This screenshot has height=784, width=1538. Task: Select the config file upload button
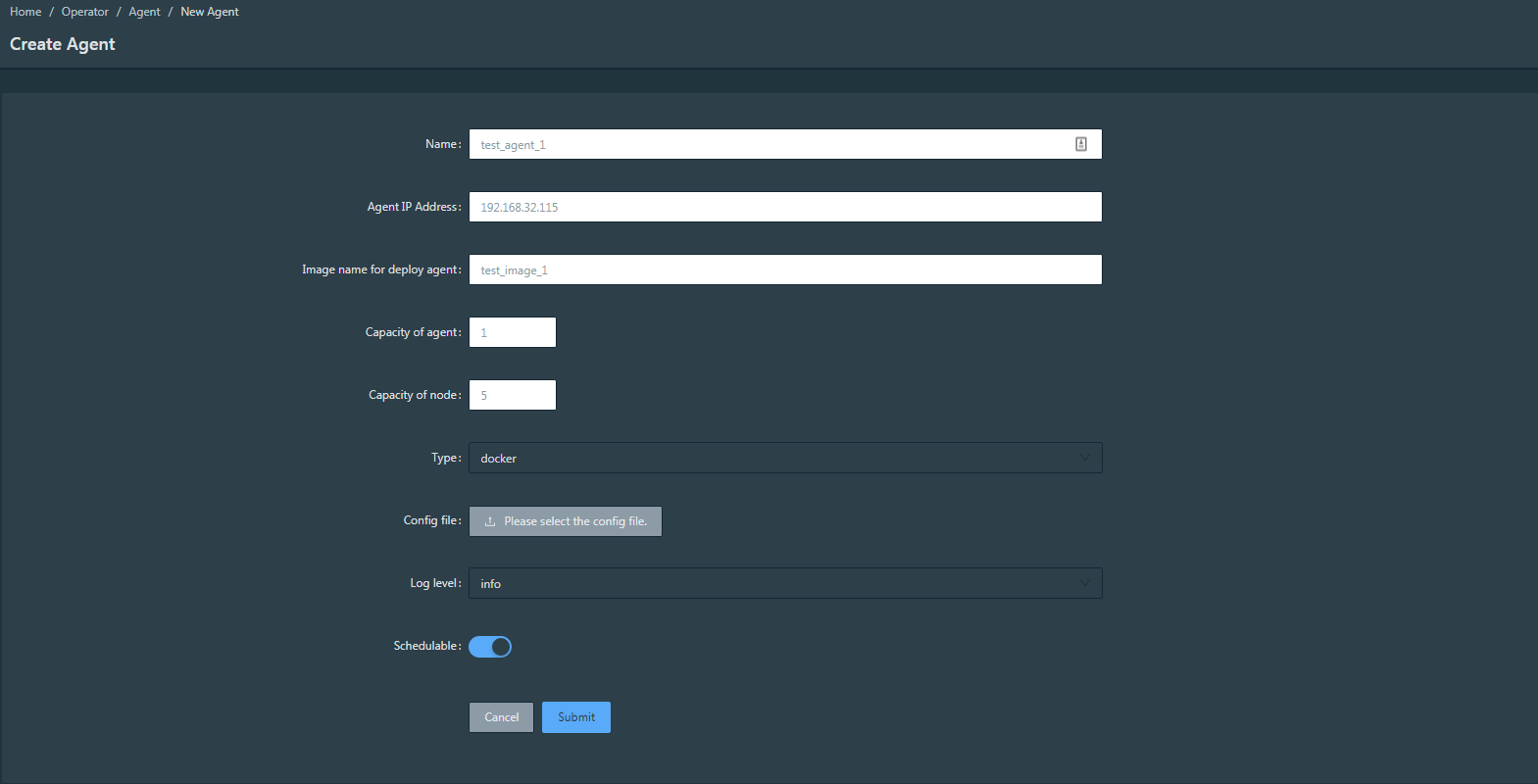pos(566,521)
